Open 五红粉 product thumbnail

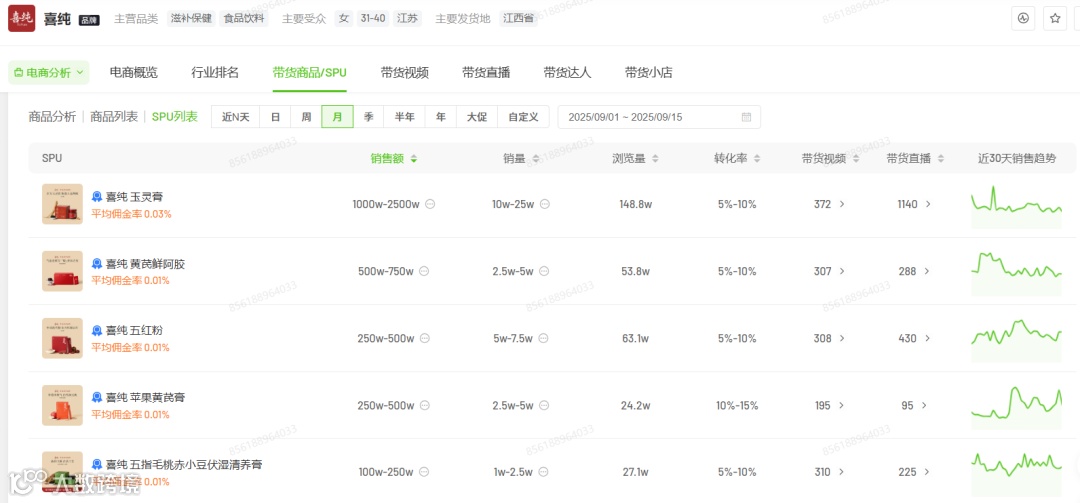click(62, 338)
